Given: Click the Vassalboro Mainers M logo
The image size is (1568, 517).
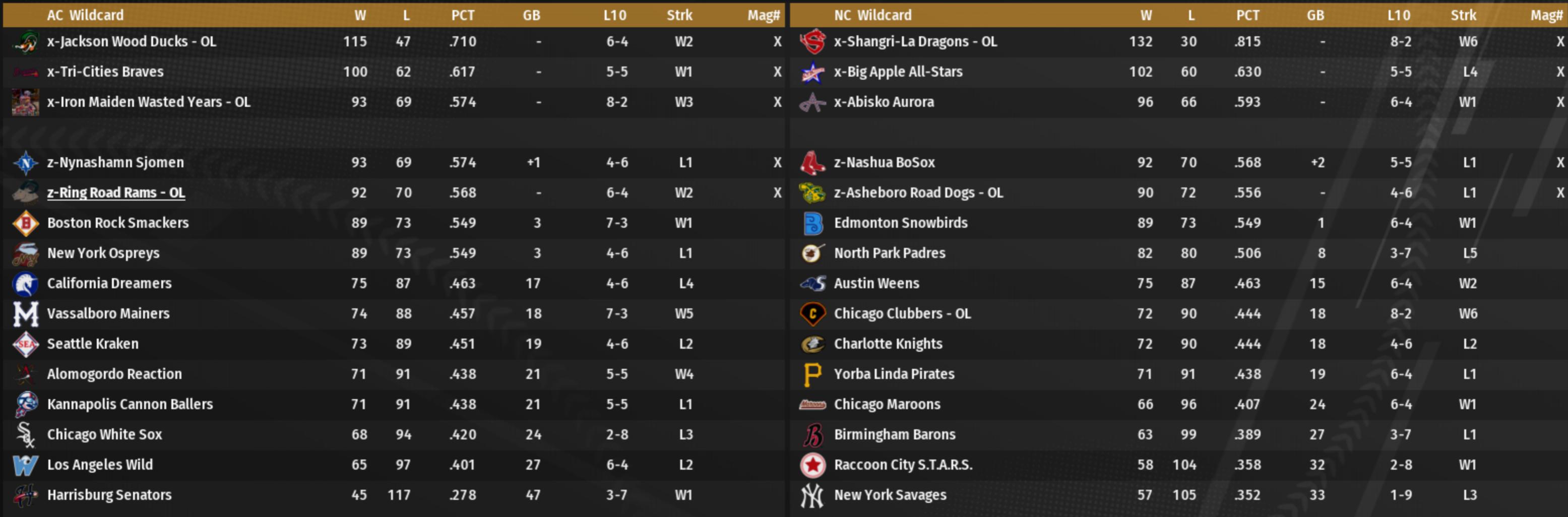Looking at the screenshot, I should (x=25, y=314).
